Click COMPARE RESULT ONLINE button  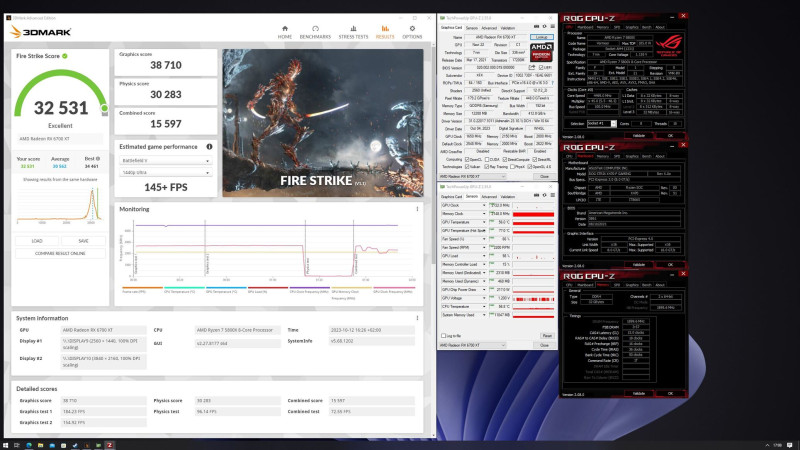click(60, 254)
